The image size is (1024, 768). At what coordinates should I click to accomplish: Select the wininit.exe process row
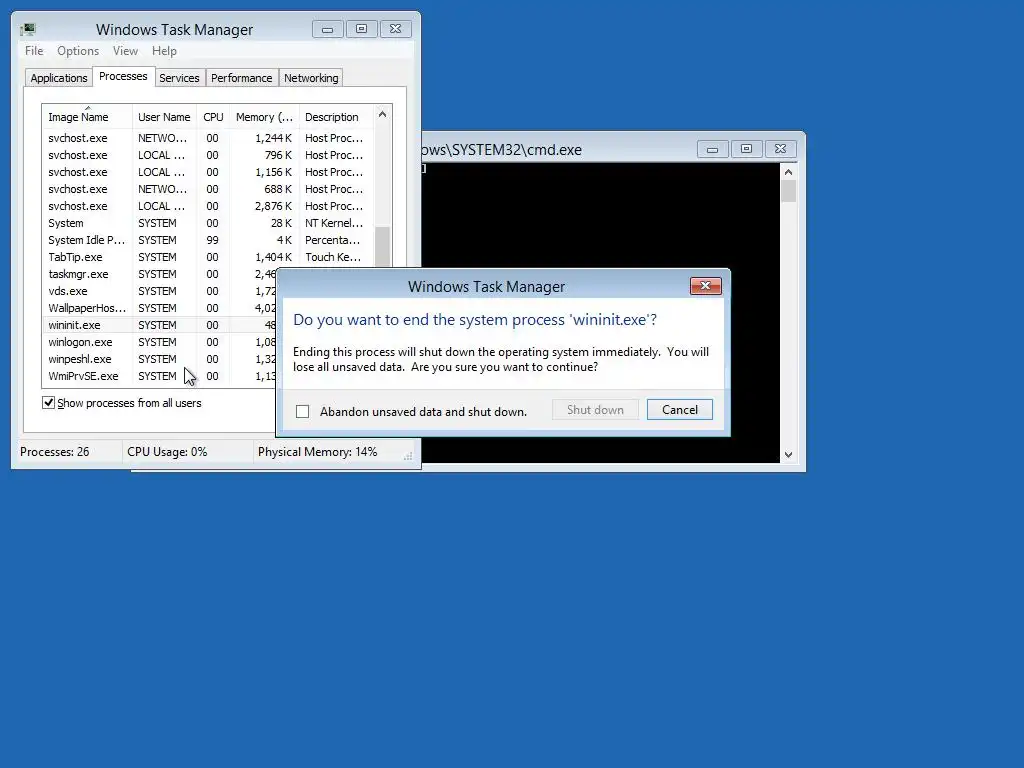[161, 325]
